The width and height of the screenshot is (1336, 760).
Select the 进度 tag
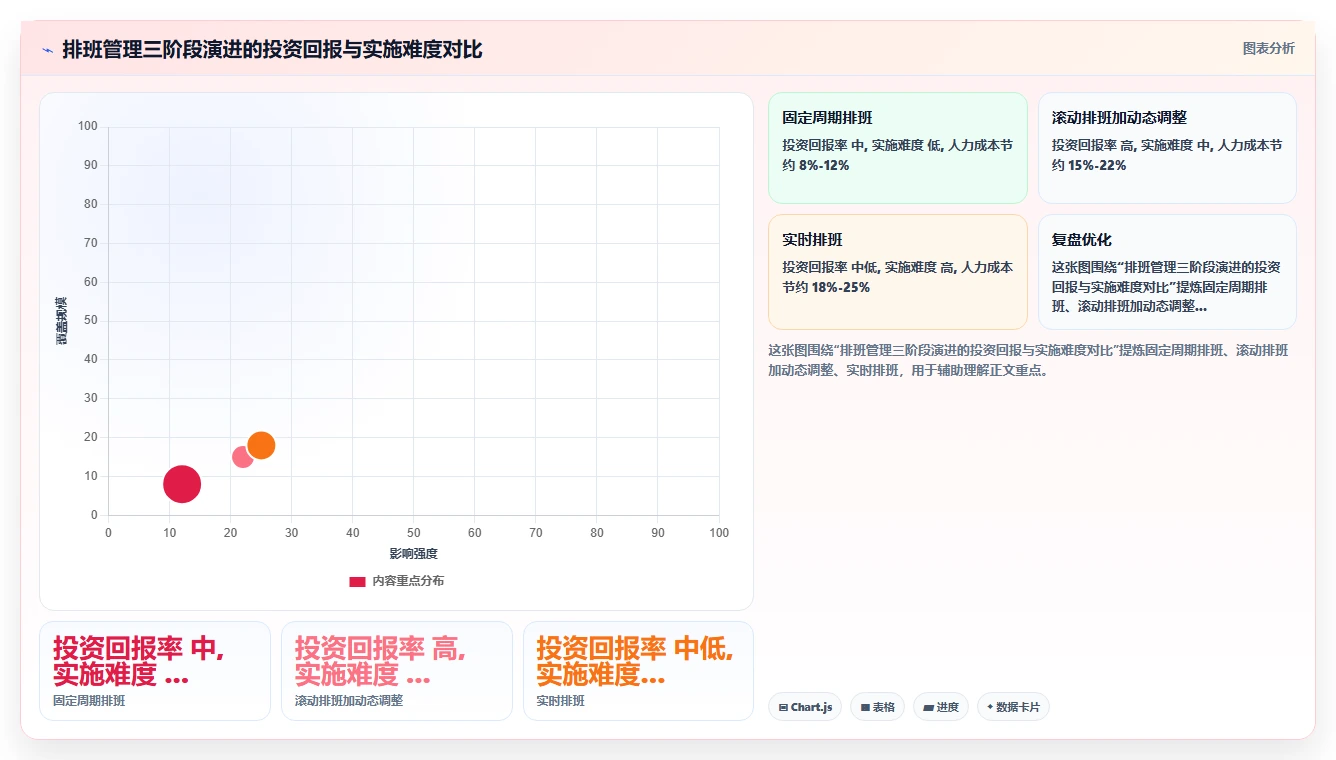[940, 707]
